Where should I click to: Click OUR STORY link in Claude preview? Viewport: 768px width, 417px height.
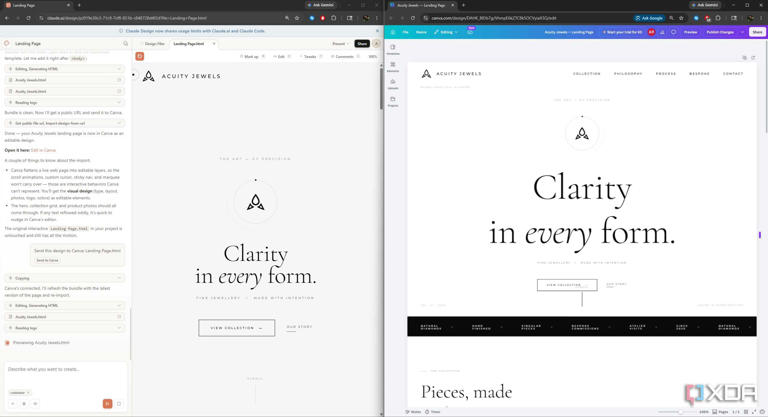coord(299,327)
